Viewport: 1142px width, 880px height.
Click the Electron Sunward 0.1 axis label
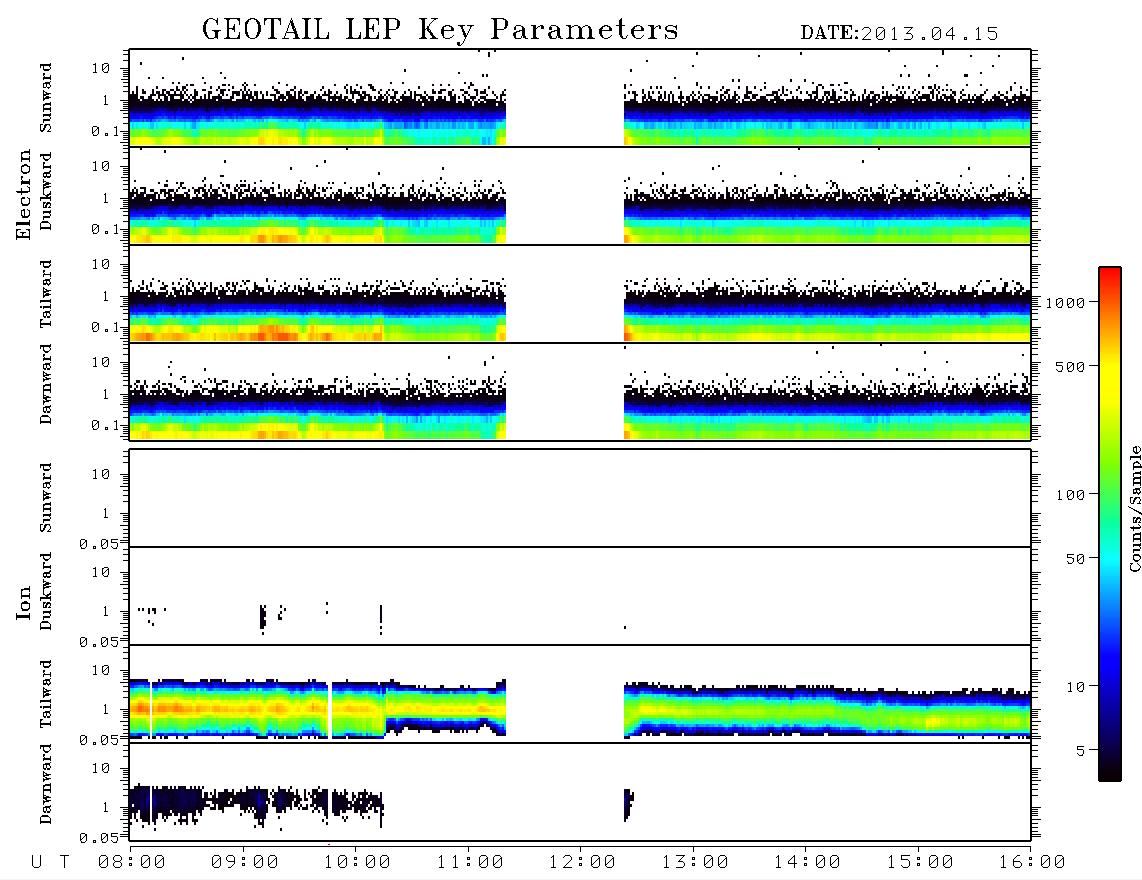105,131
